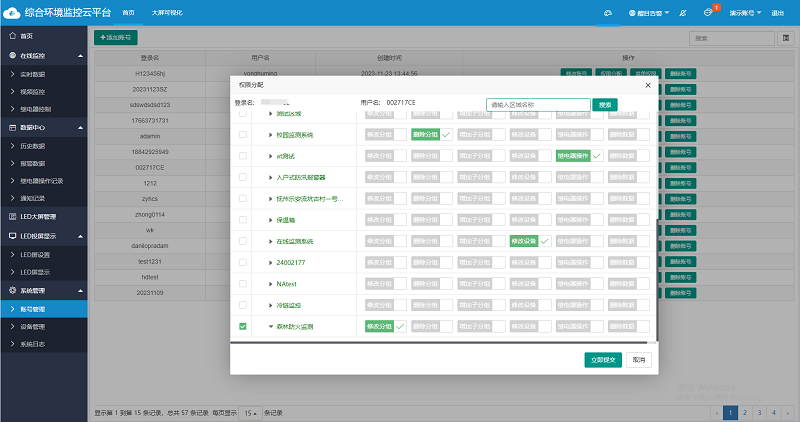
Task: Click the cloud platform logo icon
Action: point(11,13)
